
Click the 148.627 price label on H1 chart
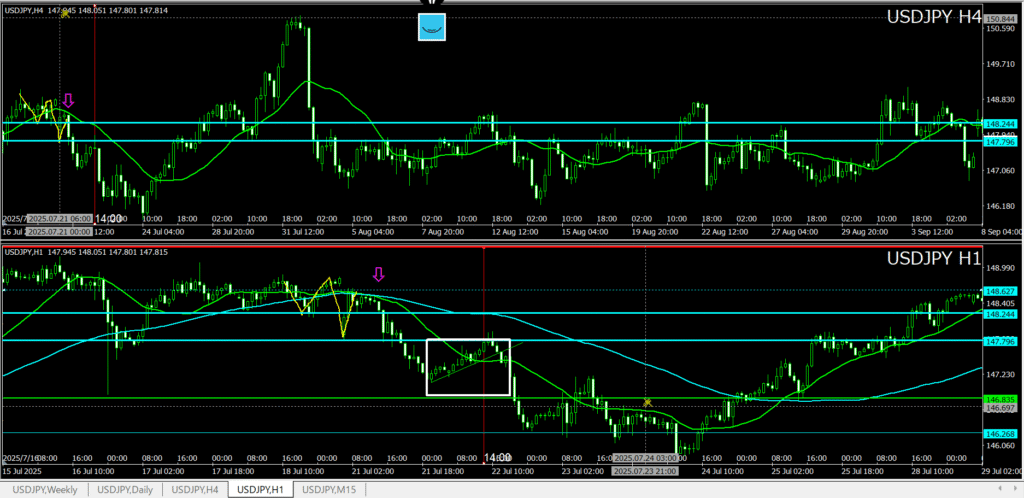click(1002, 291)
